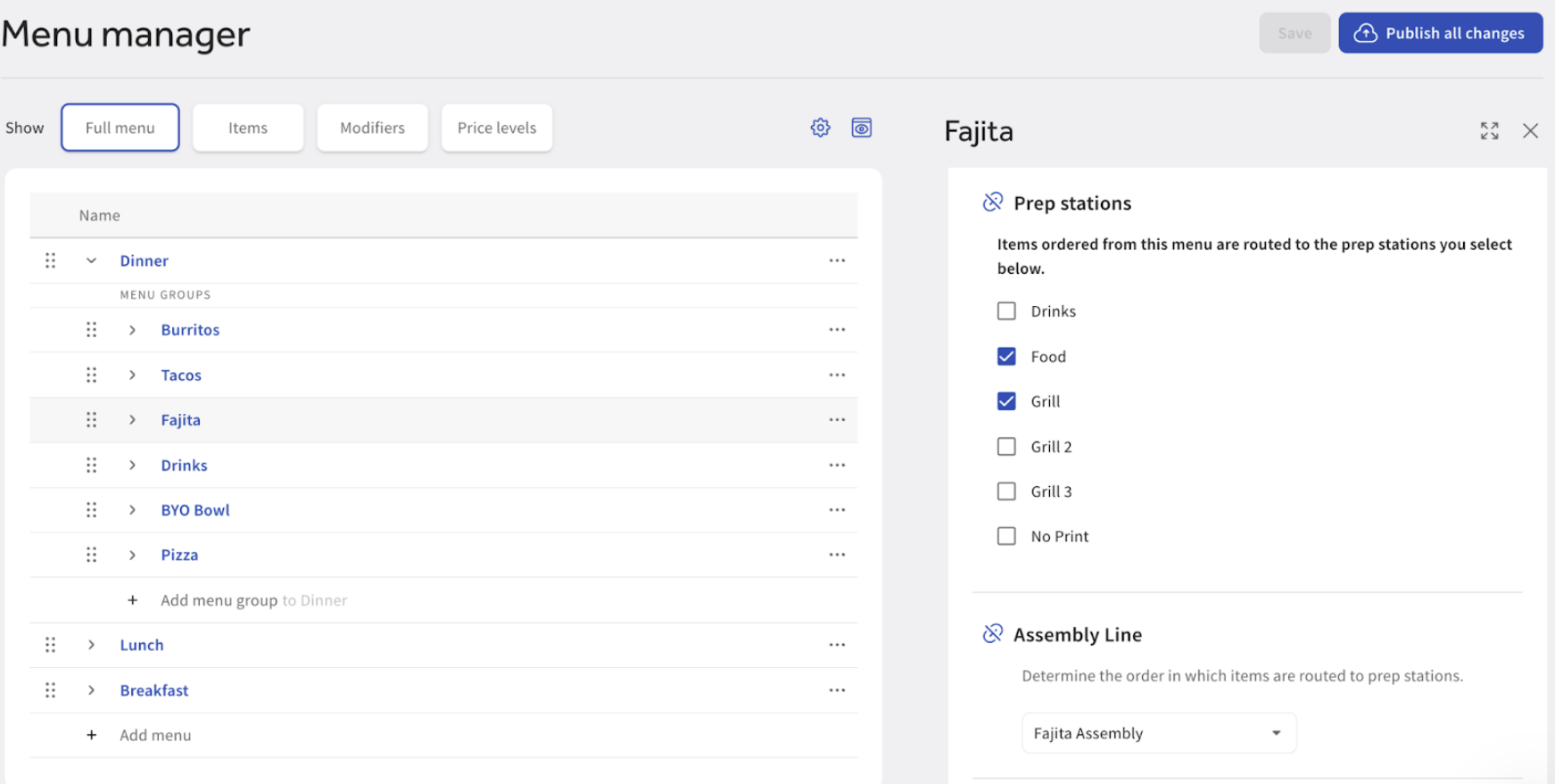Expand the Pizza menu group
The width and height of the screenshot is (1555, 784).
click(x=132, y=555)
